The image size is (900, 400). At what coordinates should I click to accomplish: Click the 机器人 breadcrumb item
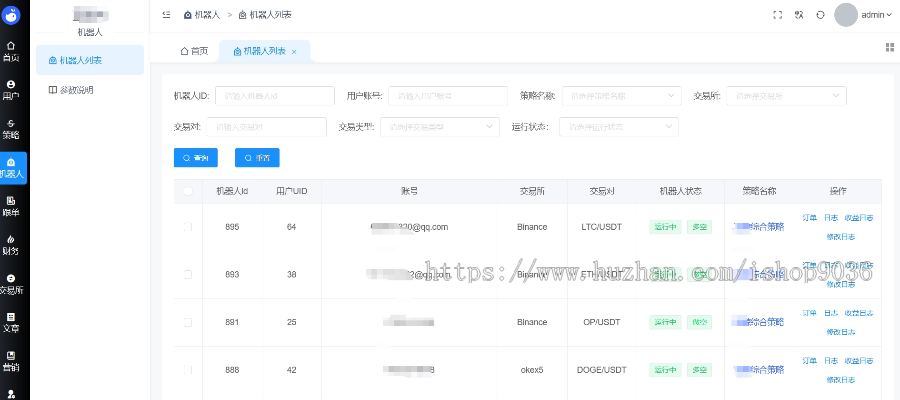click(x=202, y=15)
